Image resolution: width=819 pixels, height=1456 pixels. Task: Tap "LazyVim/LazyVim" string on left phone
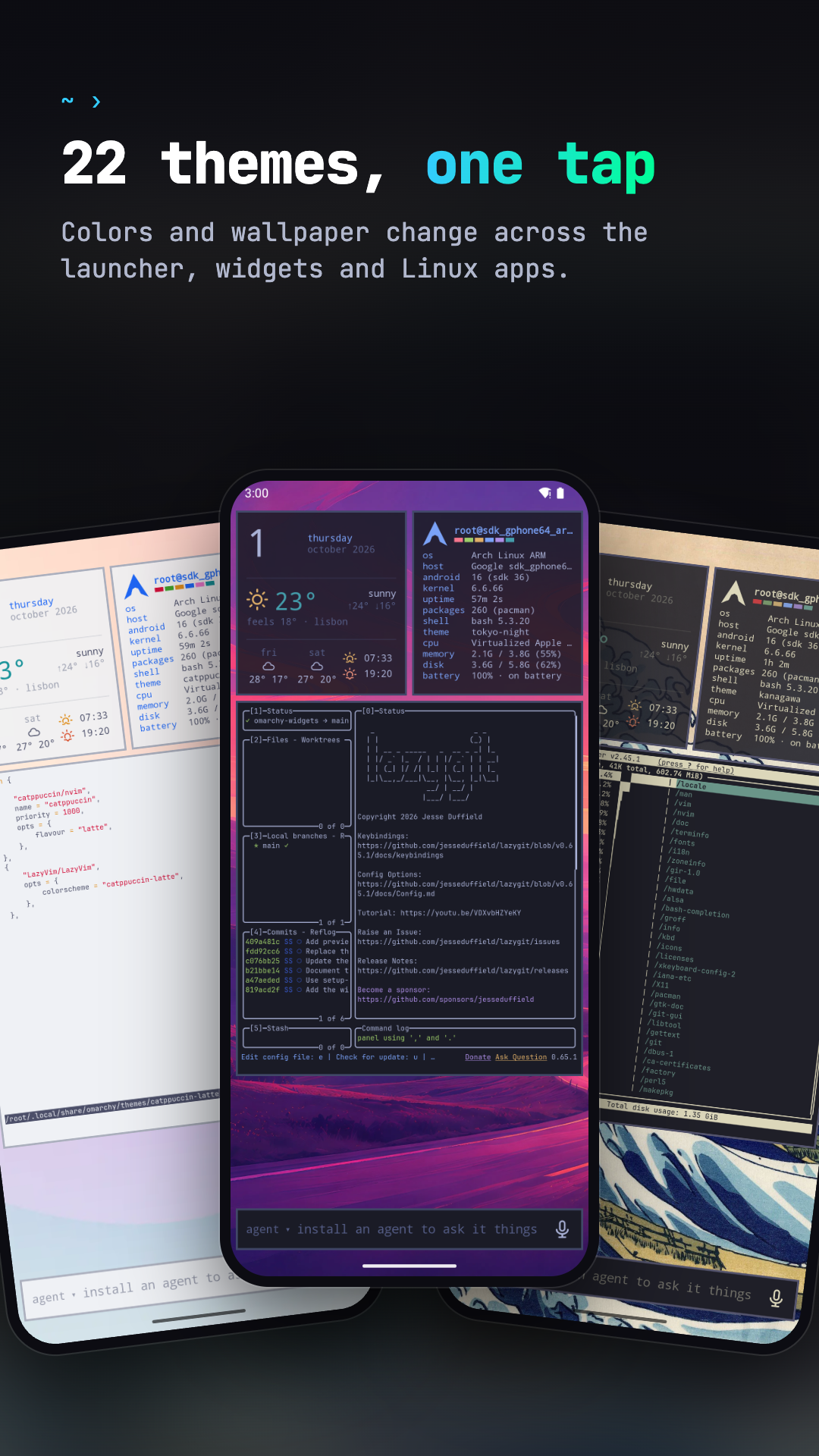61,871
